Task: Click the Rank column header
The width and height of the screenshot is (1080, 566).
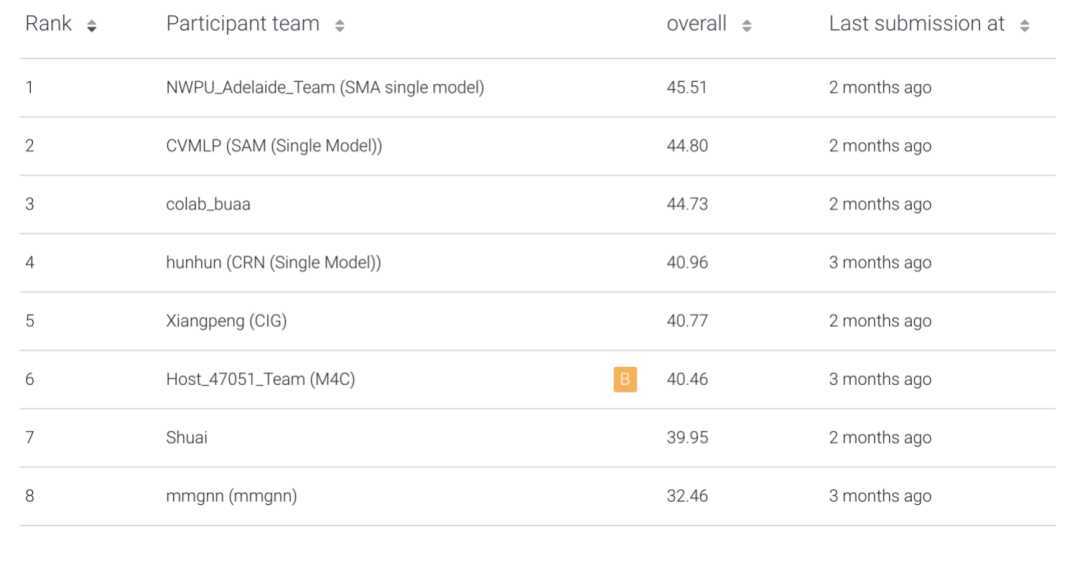Action: pyautogui.click(x=48, y=24)
